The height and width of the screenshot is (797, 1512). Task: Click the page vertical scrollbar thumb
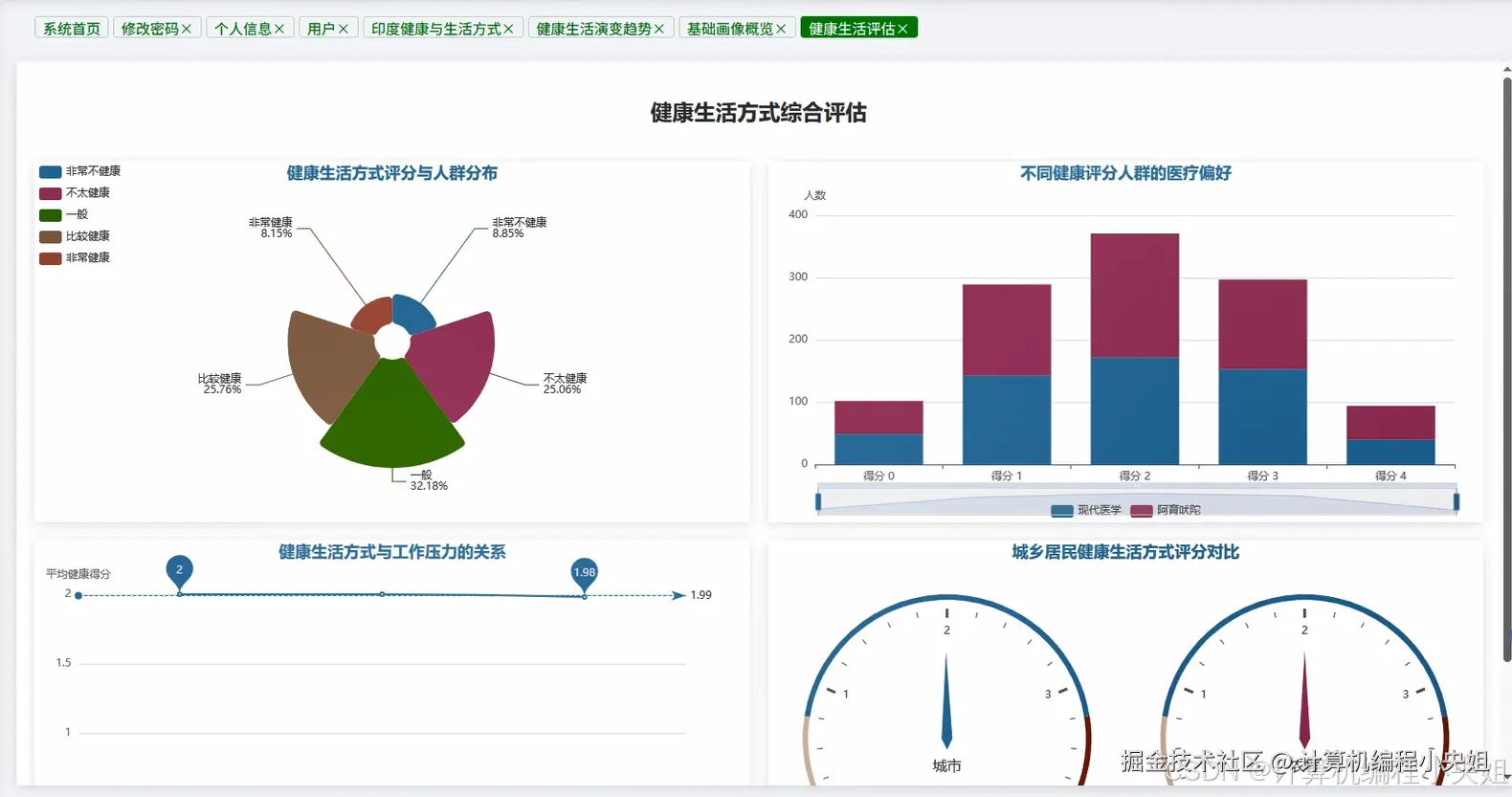1507,368
